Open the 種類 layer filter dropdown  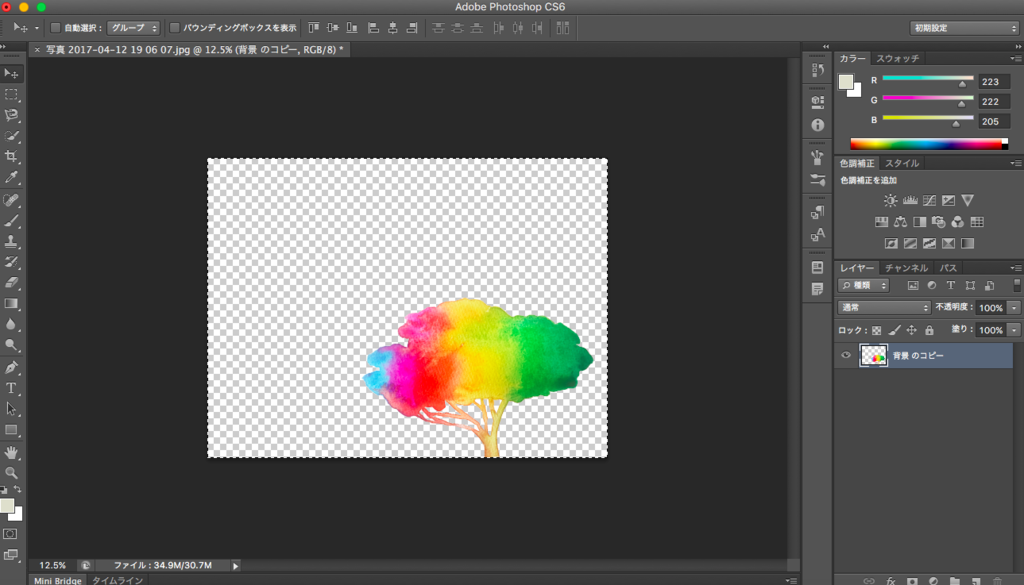click(863, 285)
